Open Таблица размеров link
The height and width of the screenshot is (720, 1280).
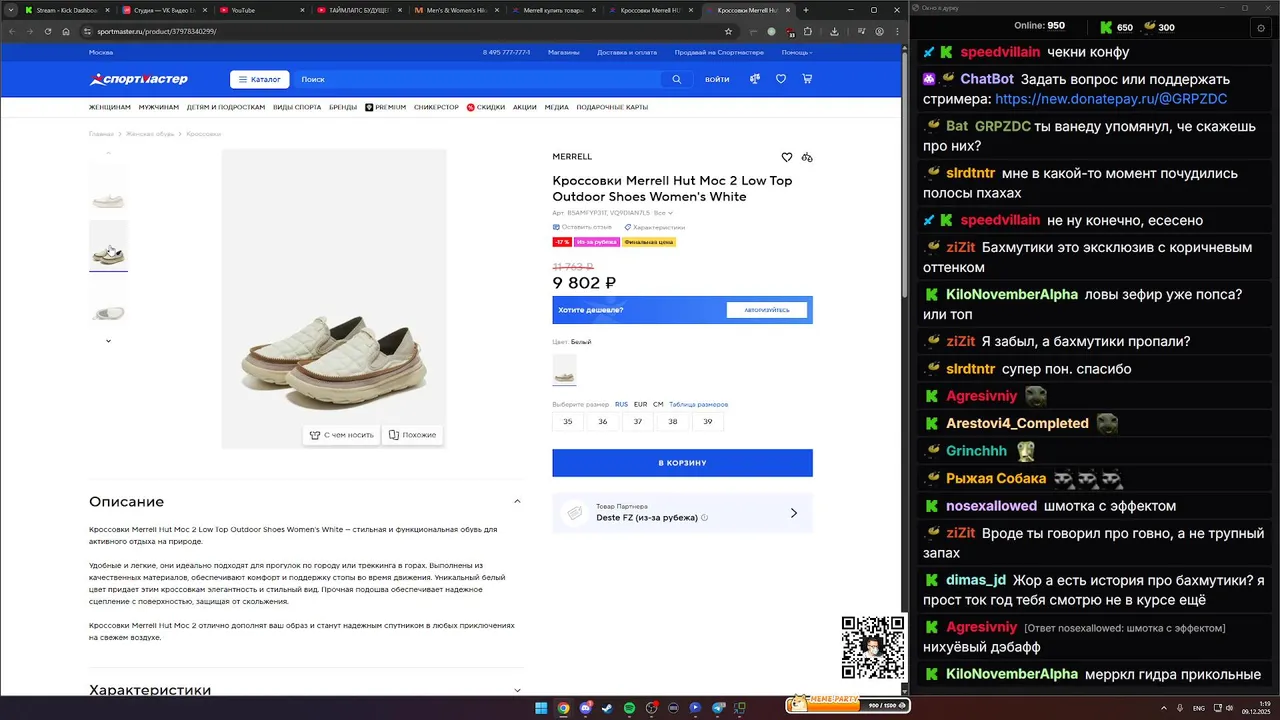698,405
